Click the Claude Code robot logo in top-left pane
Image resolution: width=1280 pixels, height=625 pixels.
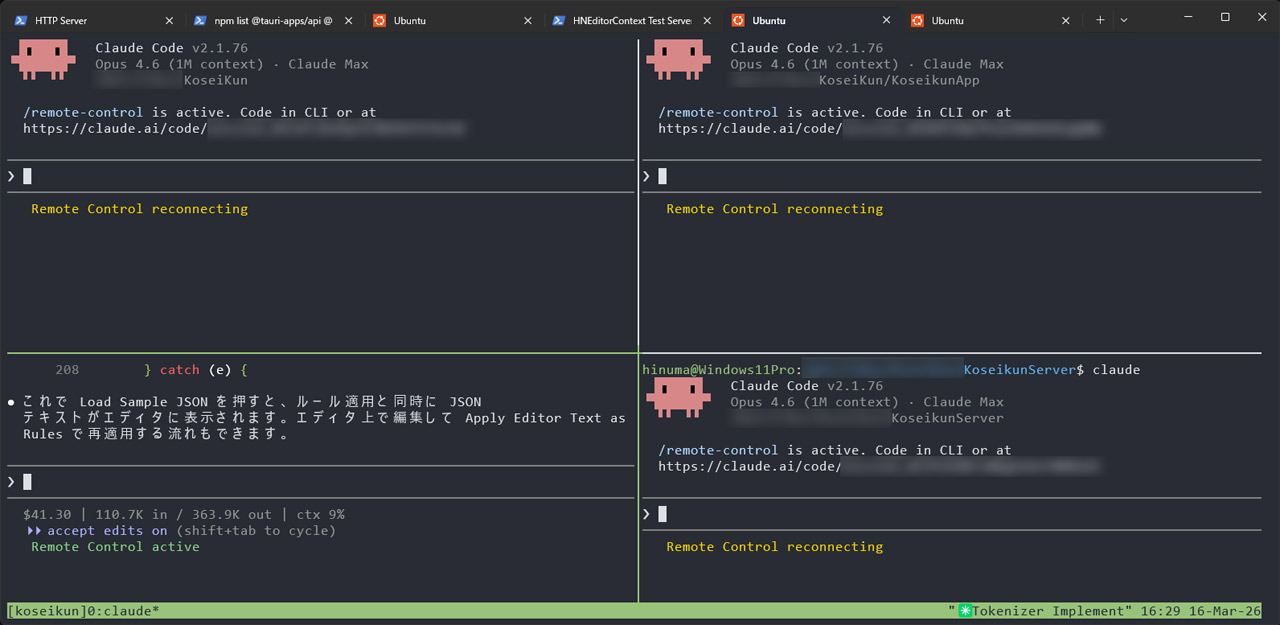point(43,58)
